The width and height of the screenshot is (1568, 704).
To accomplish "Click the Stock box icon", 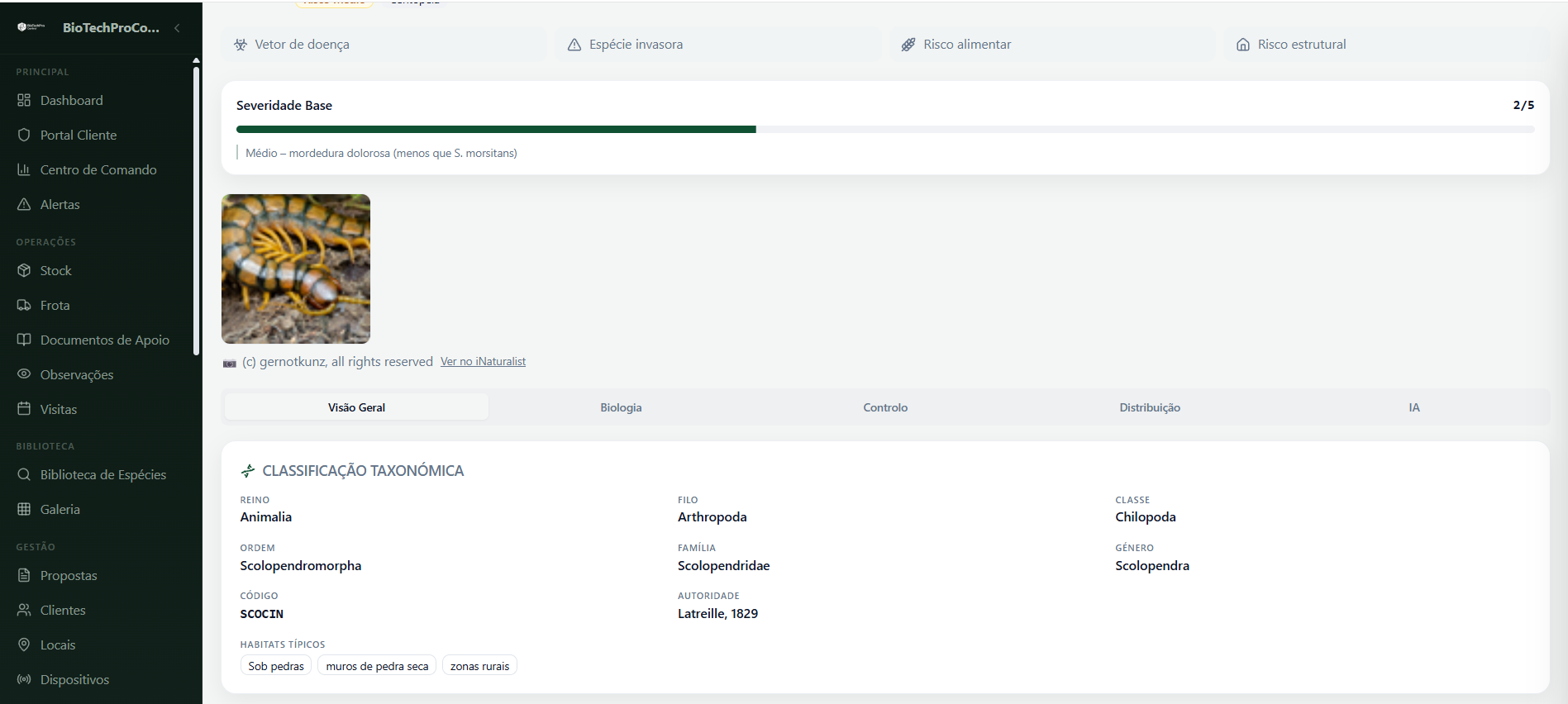I will (24, 270).
